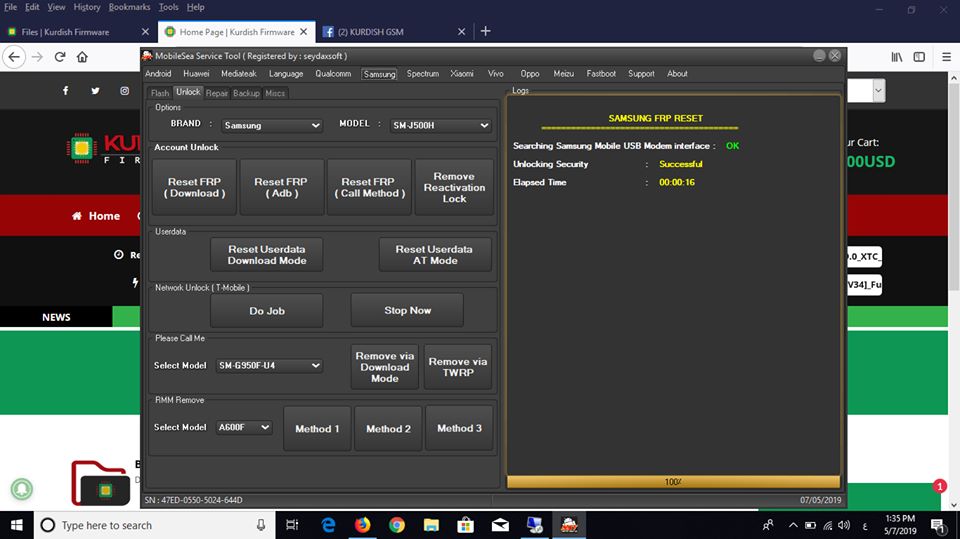Click the volume icon in system tray
960x539 pixels.
pos(844,525)
